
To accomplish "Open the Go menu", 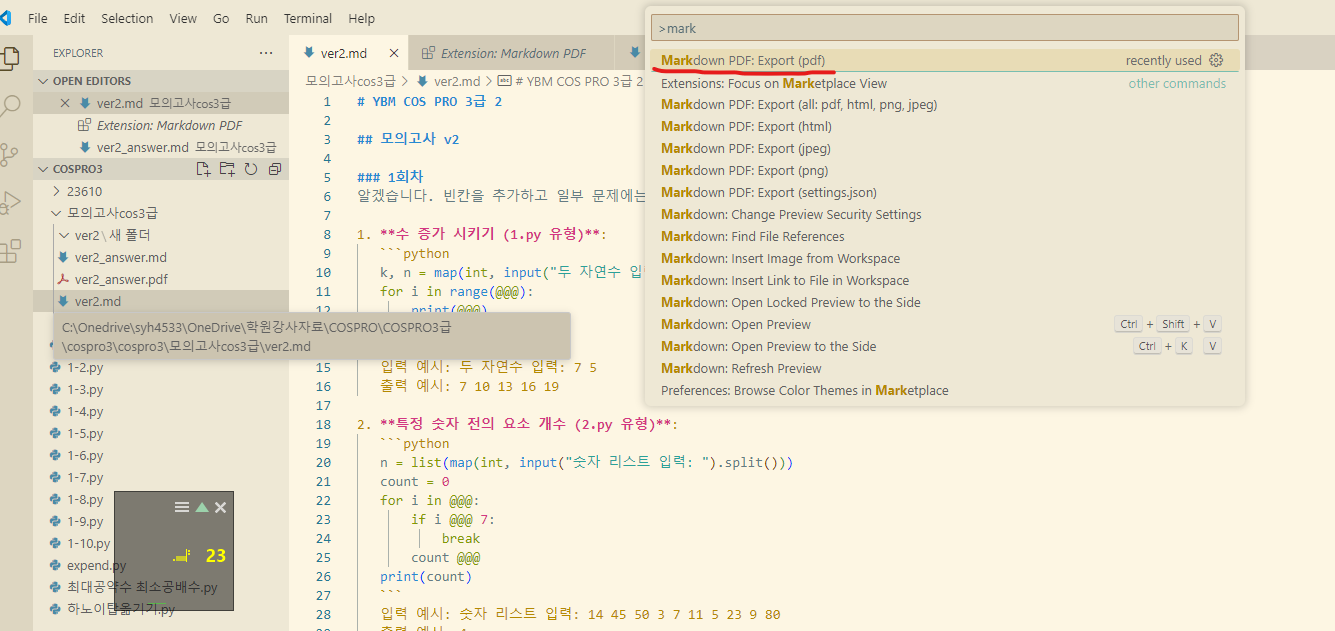I will 221,18.
